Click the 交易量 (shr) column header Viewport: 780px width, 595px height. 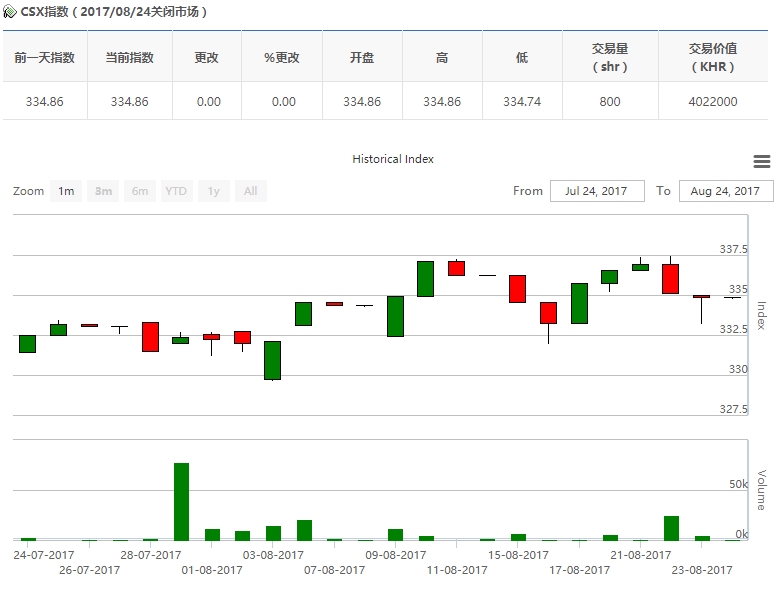(610, 58)
